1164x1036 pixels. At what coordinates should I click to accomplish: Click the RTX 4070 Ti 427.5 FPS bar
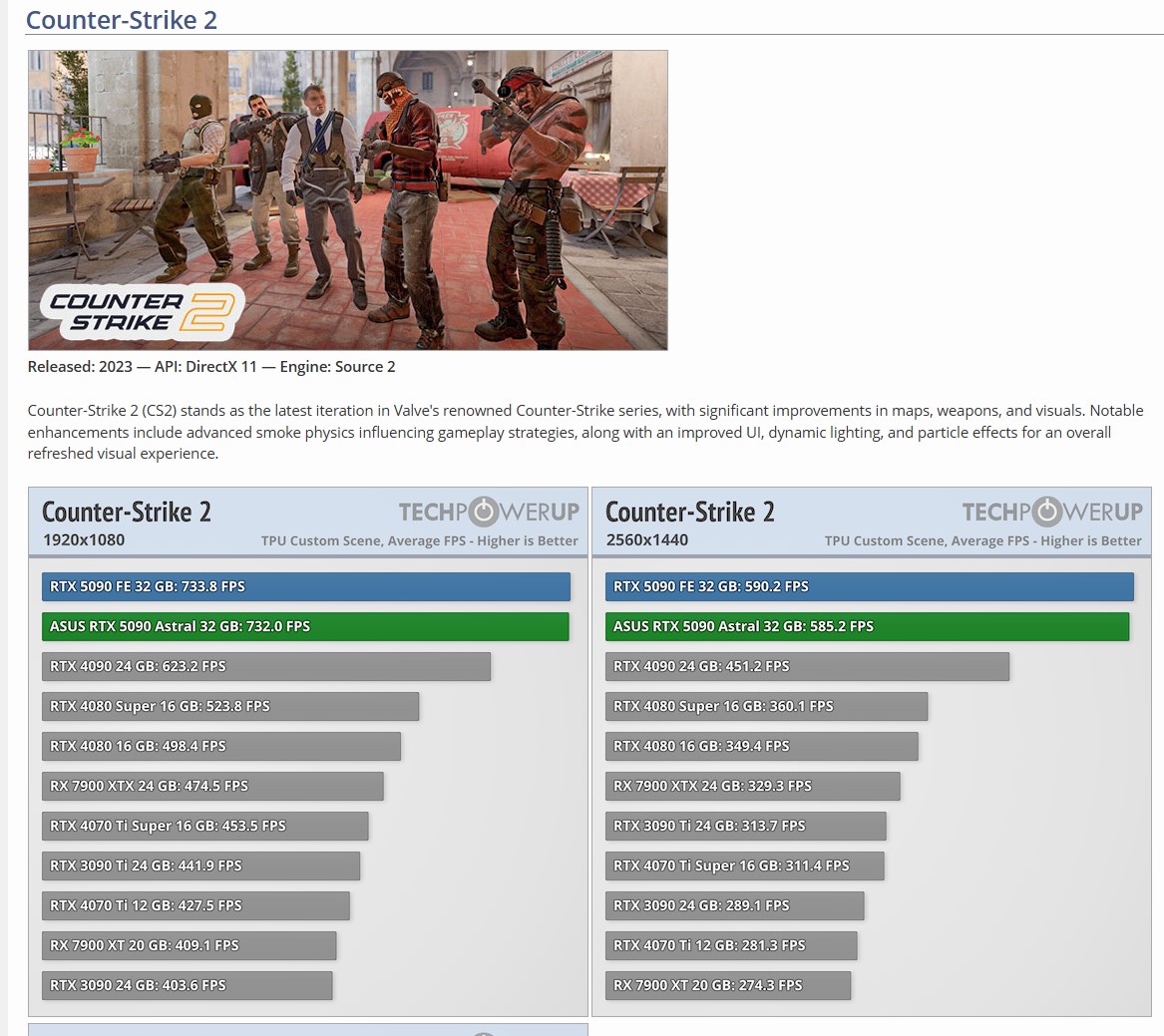(x=195, y=906)
